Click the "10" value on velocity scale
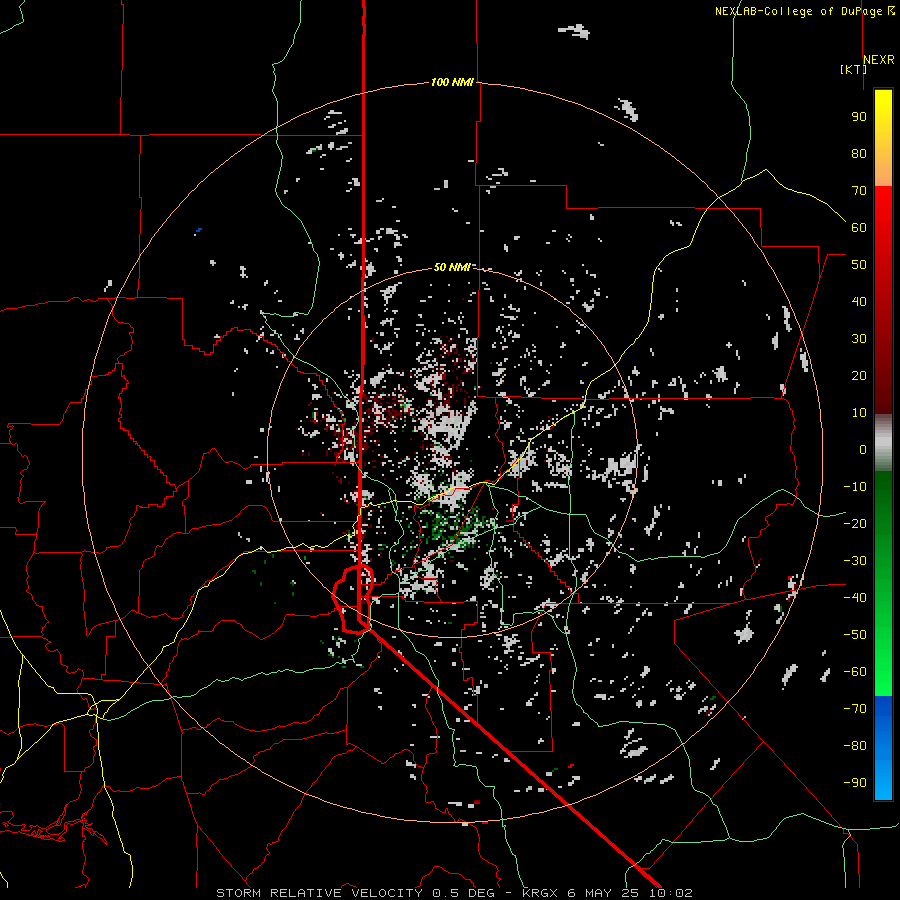The image size is (900, 900). 859,413
